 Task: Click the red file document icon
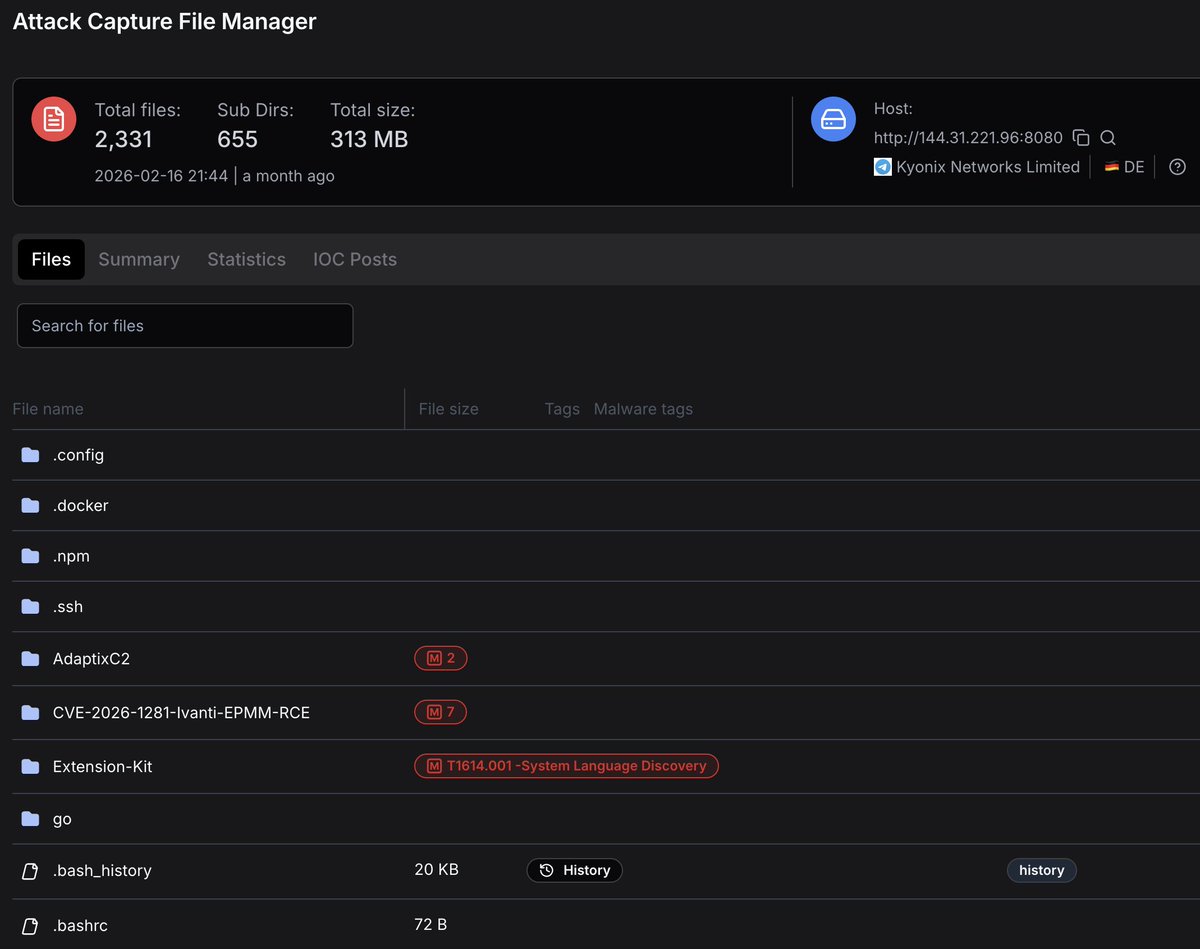(x=54, y=119)
